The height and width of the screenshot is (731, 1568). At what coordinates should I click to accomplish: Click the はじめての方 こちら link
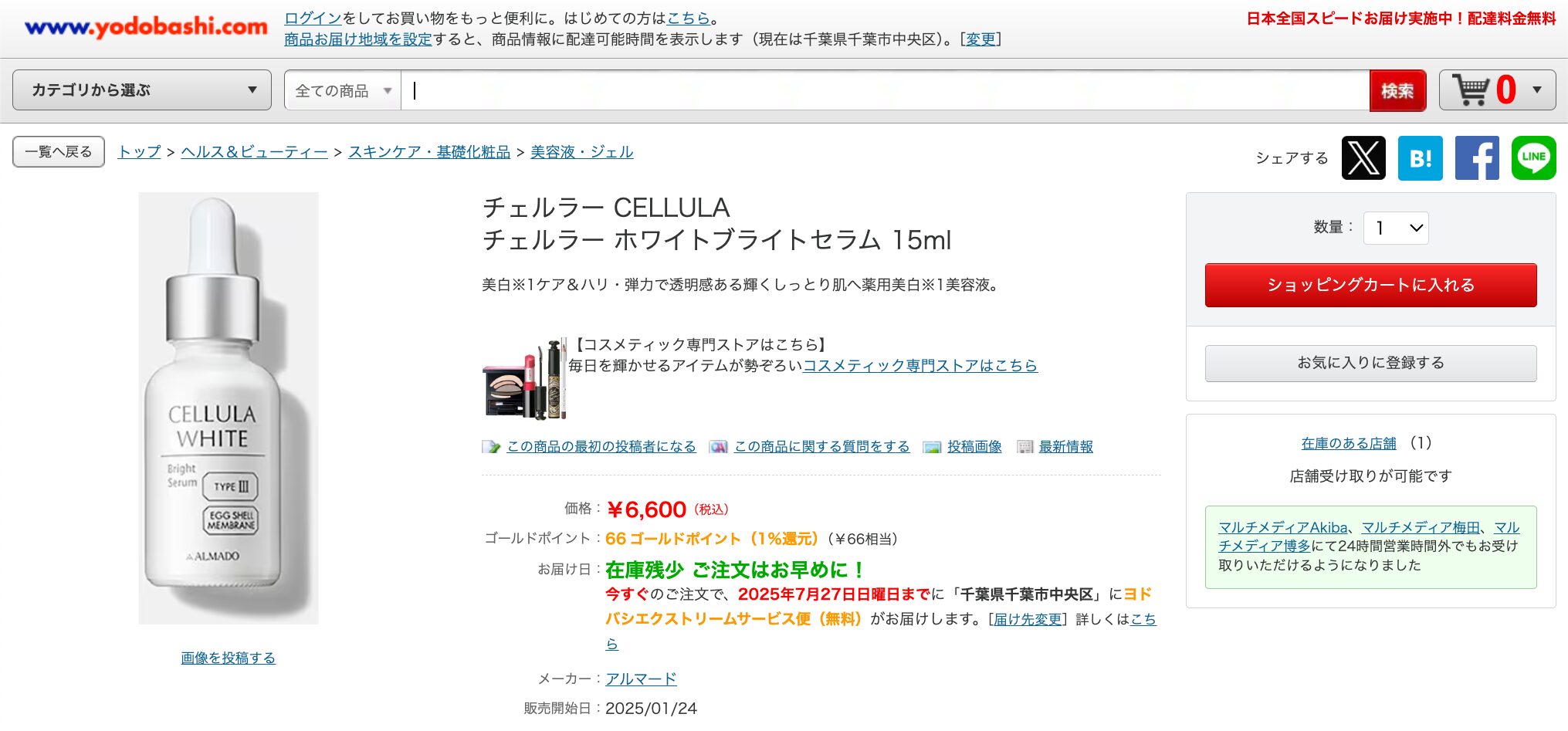(x=688, y=18)
